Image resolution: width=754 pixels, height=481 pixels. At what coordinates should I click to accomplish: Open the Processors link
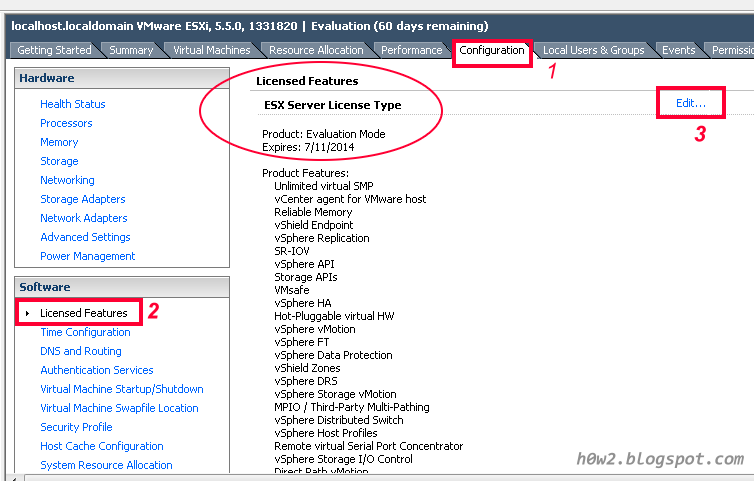66,123
